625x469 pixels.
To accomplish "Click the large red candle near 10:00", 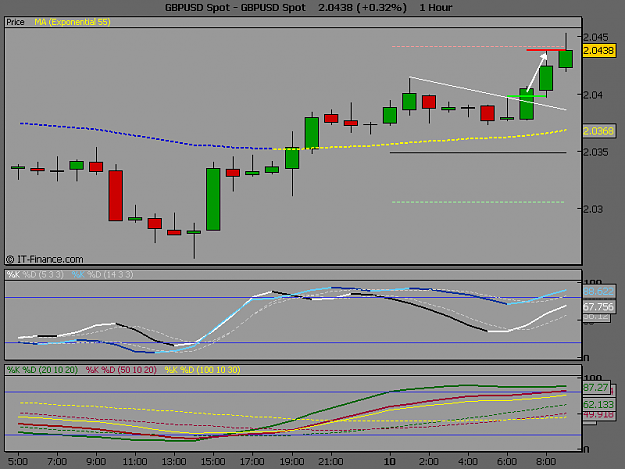I will (116, 195).
